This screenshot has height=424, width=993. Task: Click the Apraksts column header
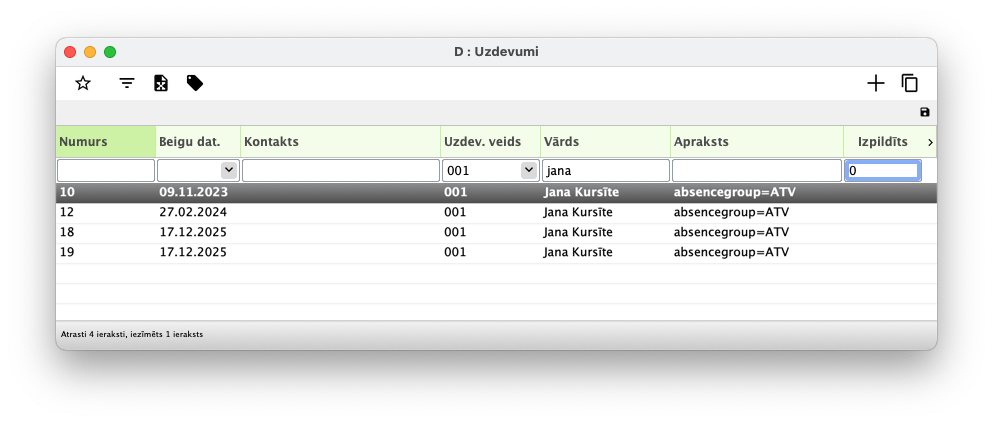(x=755, y=142)
